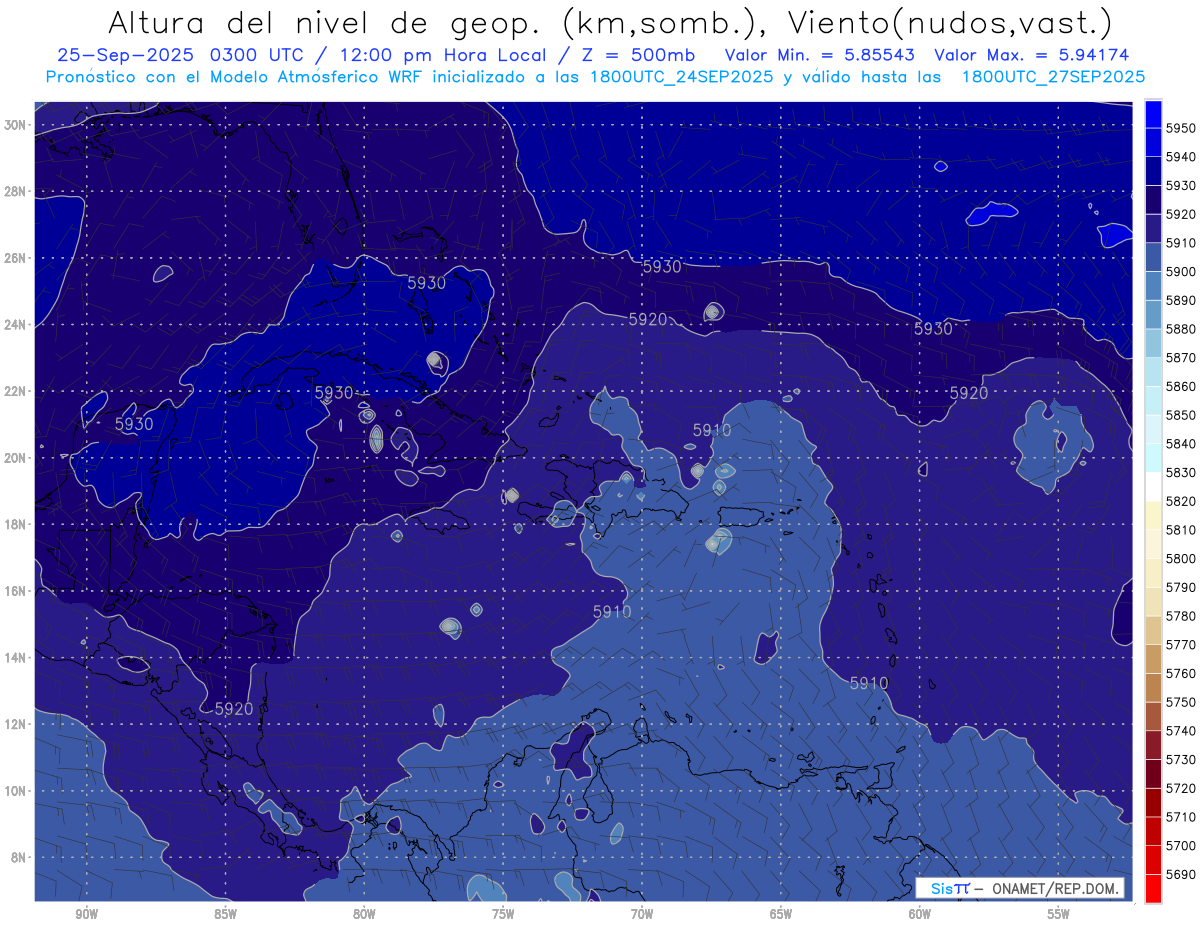1200x927 pixels.
Task: Click the red legend swatch below 5690
Action: pos(1153,888)
